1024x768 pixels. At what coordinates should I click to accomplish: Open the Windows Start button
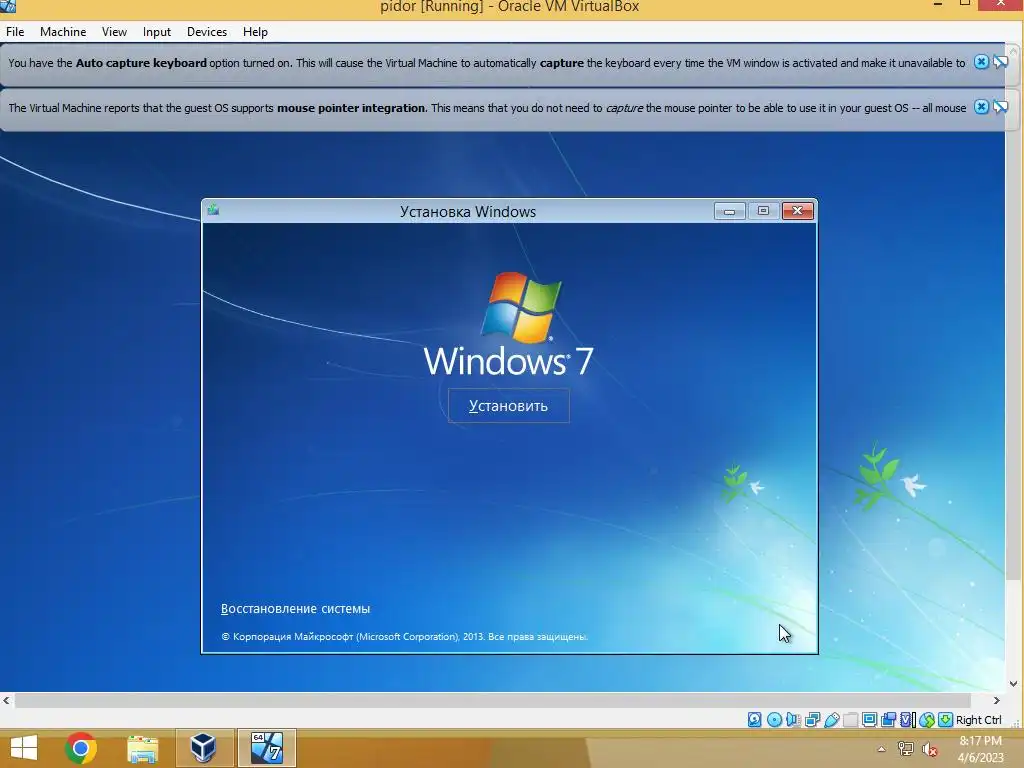[24, 748]
